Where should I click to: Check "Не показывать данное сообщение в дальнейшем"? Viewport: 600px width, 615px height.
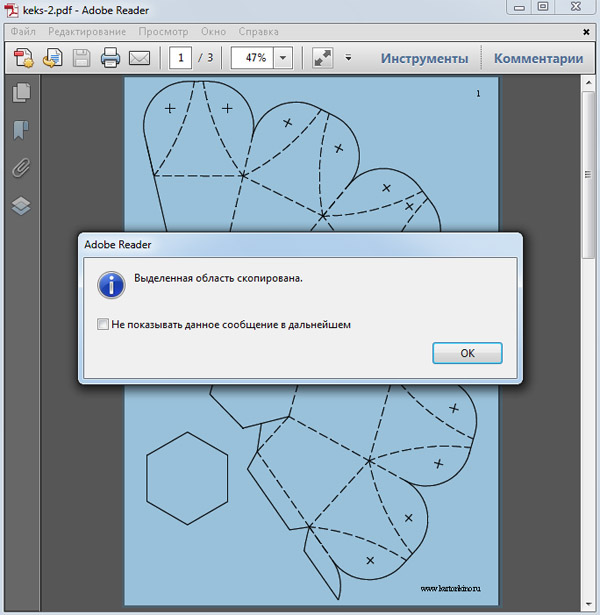tap(103, 324)
